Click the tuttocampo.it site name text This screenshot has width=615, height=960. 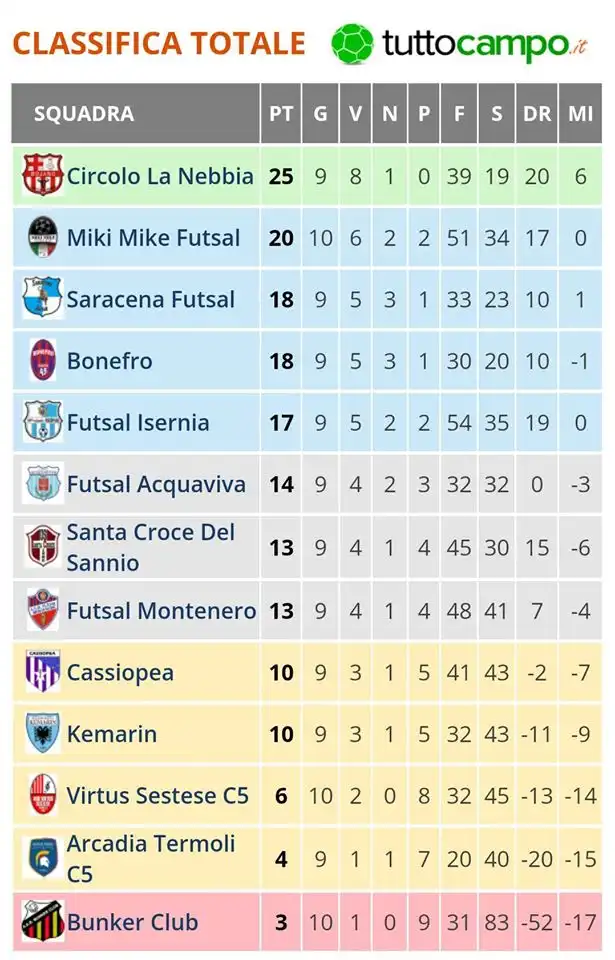tap(485, 44)
